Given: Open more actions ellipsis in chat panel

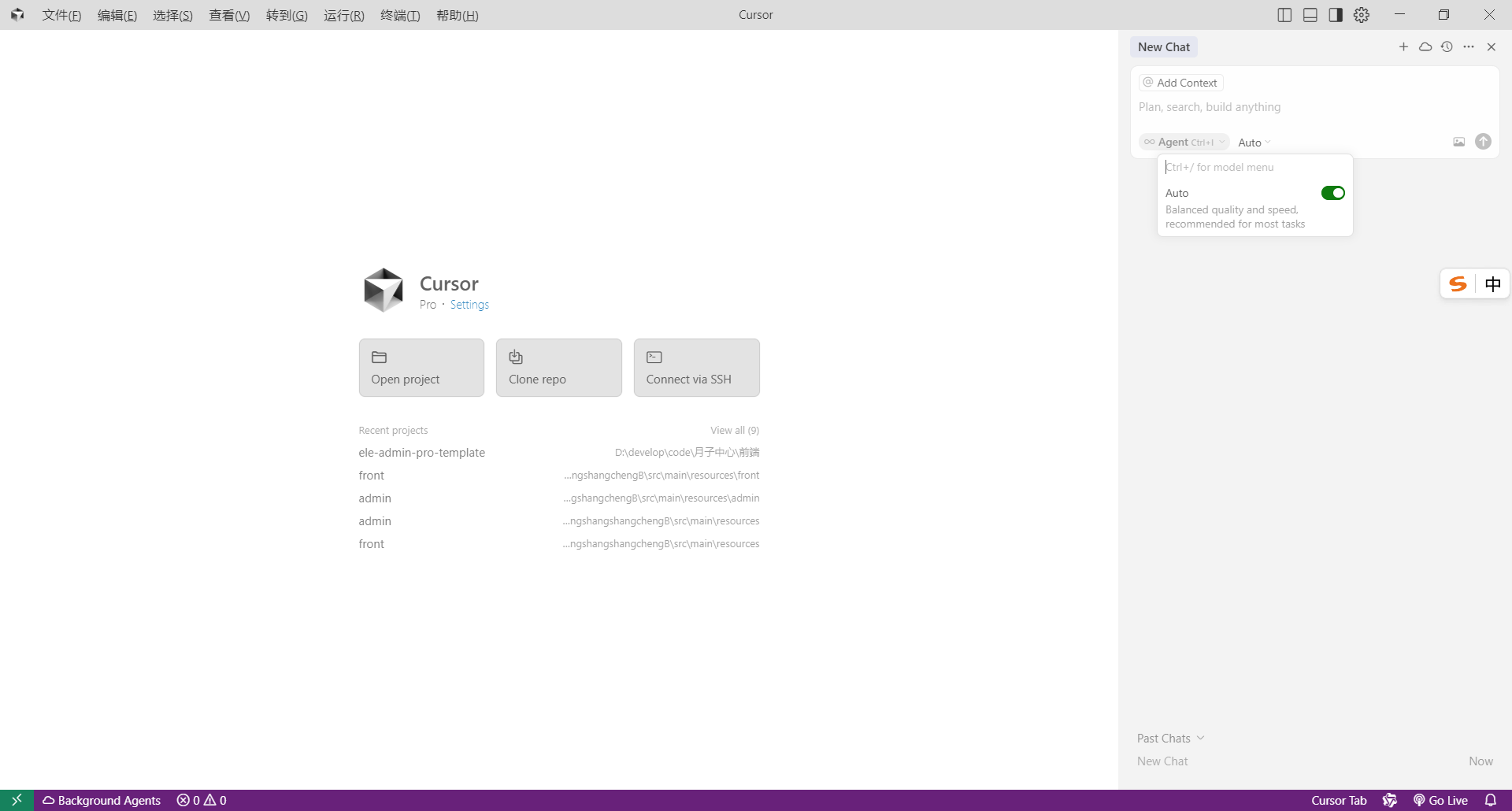Looking at the screenshot, I should coord(1469,47).
